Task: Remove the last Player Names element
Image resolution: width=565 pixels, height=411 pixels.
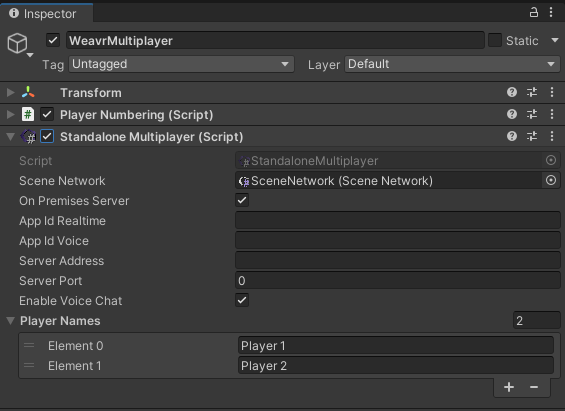Action: (x=534, y=387)
